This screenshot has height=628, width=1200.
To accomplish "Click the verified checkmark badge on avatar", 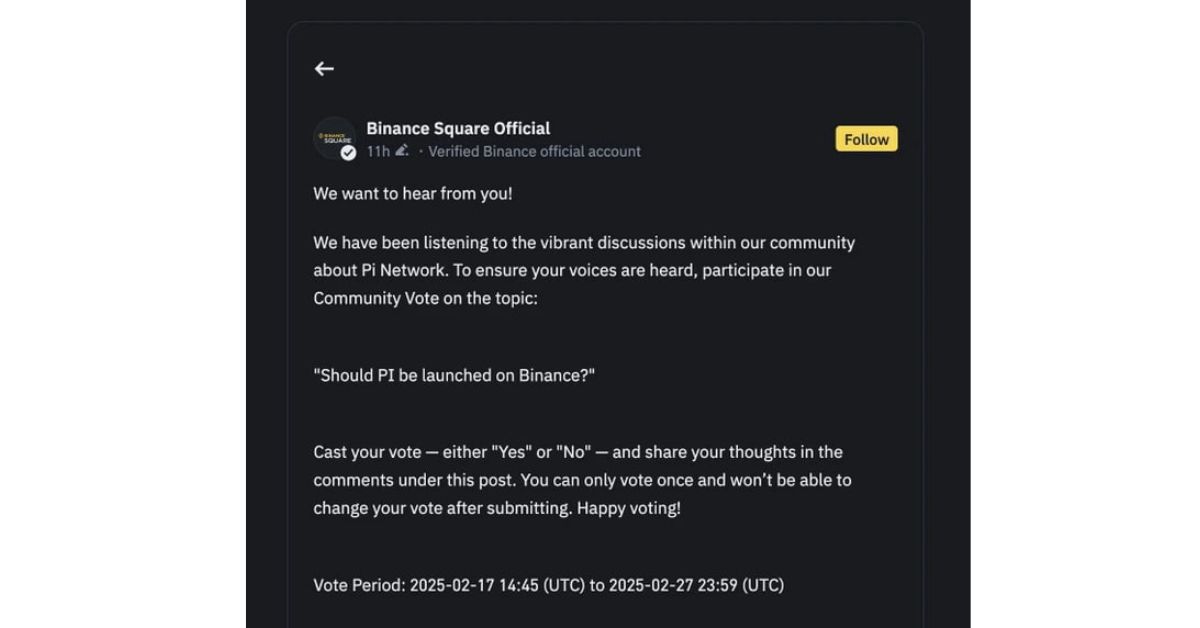I will click(348, 153).
